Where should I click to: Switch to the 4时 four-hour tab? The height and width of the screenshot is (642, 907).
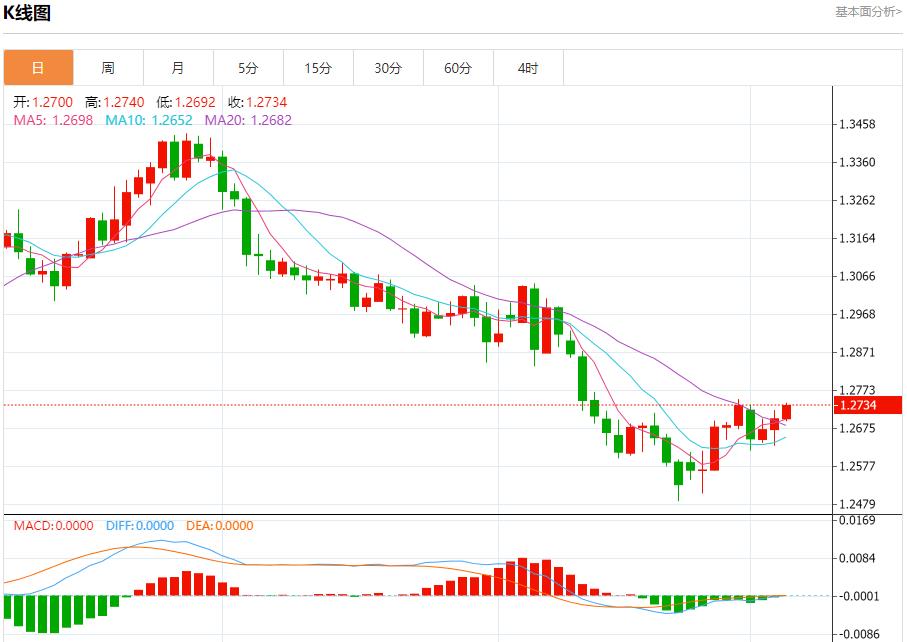point(528,68)
